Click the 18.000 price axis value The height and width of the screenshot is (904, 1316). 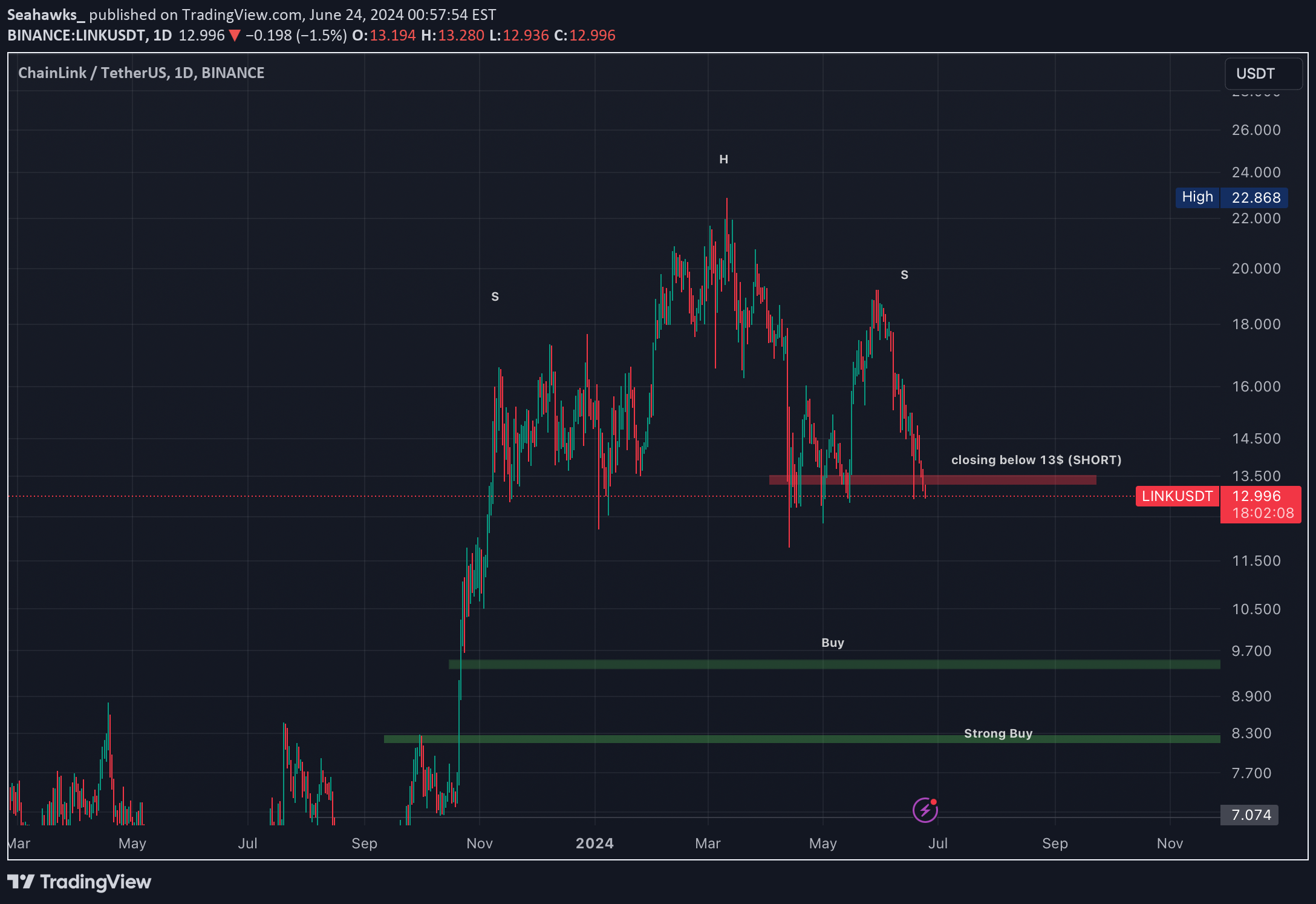point(1256,324)
